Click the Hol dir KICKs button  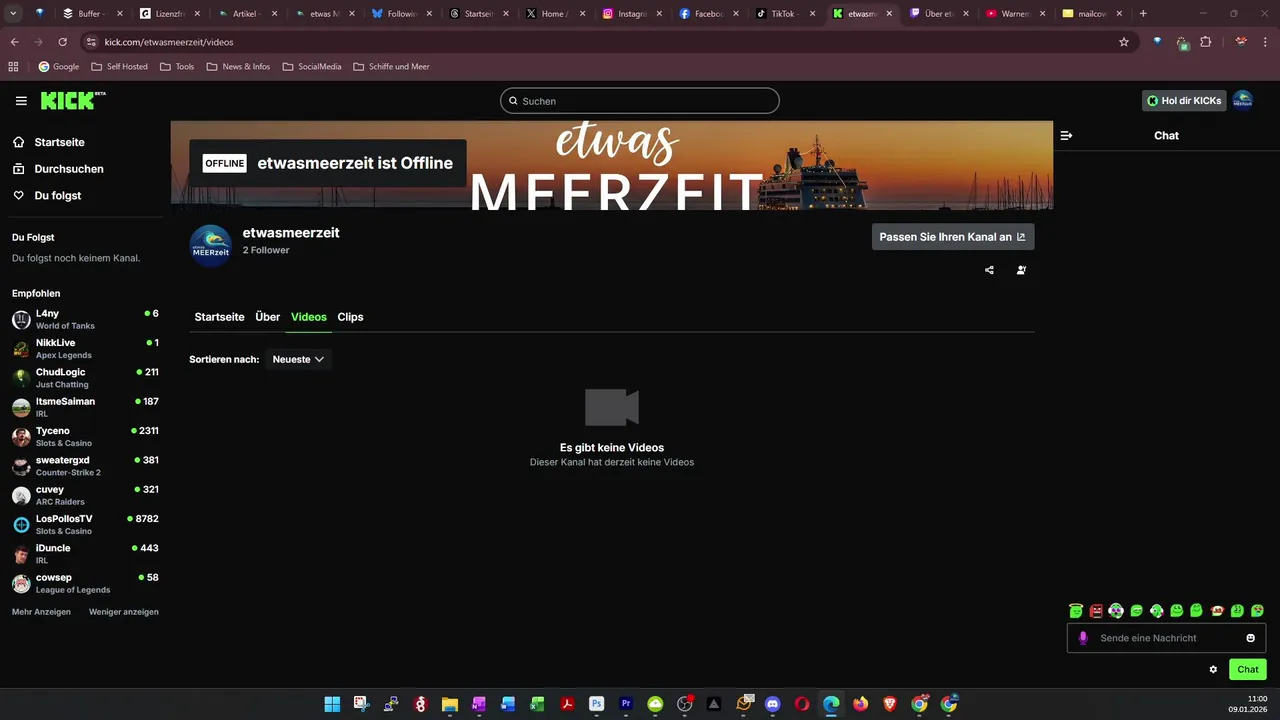tap(1184, 101)
